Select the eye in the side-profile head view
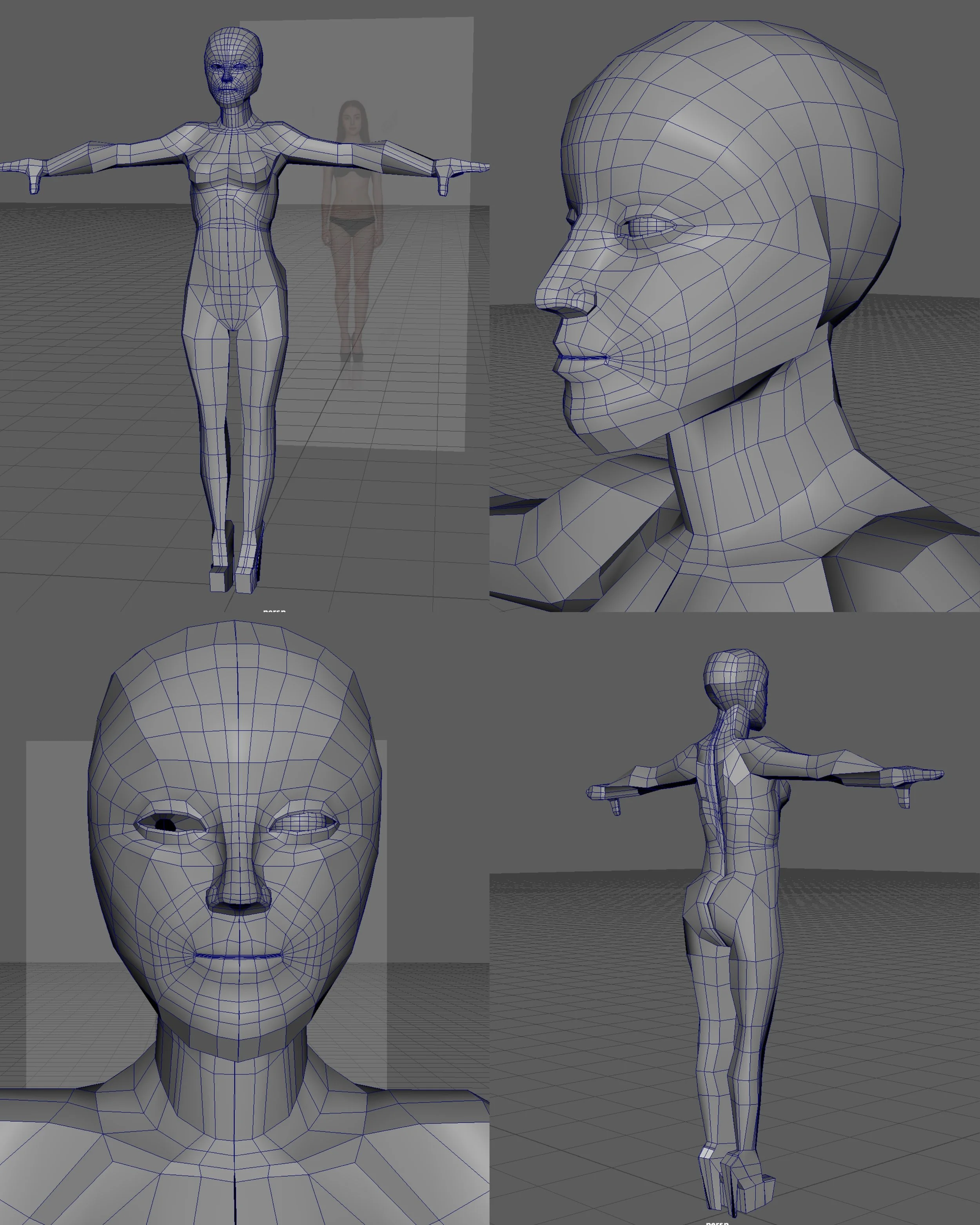 (648, 228)
